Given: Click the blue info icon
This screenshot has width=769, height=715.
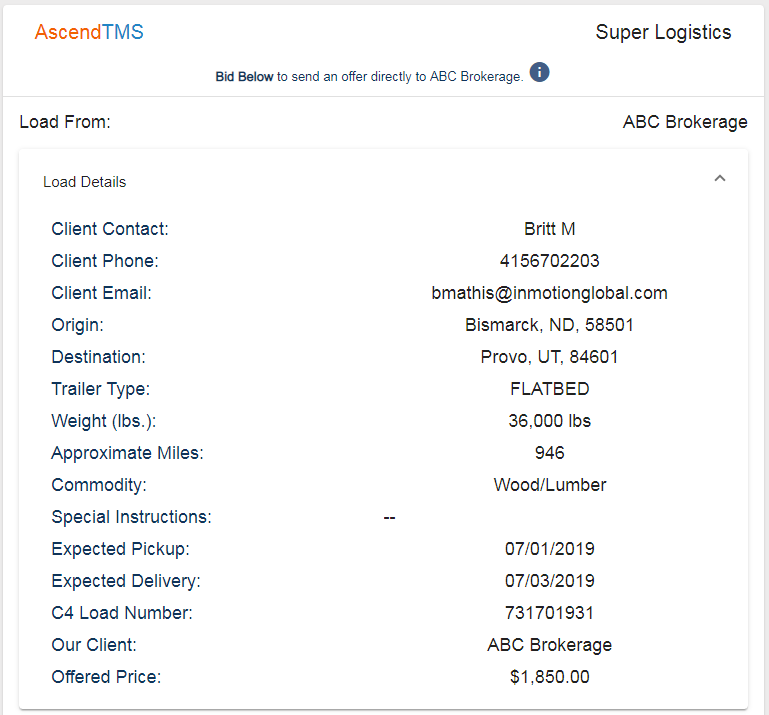Looking at the screenshot, I should tap(539, 73).
